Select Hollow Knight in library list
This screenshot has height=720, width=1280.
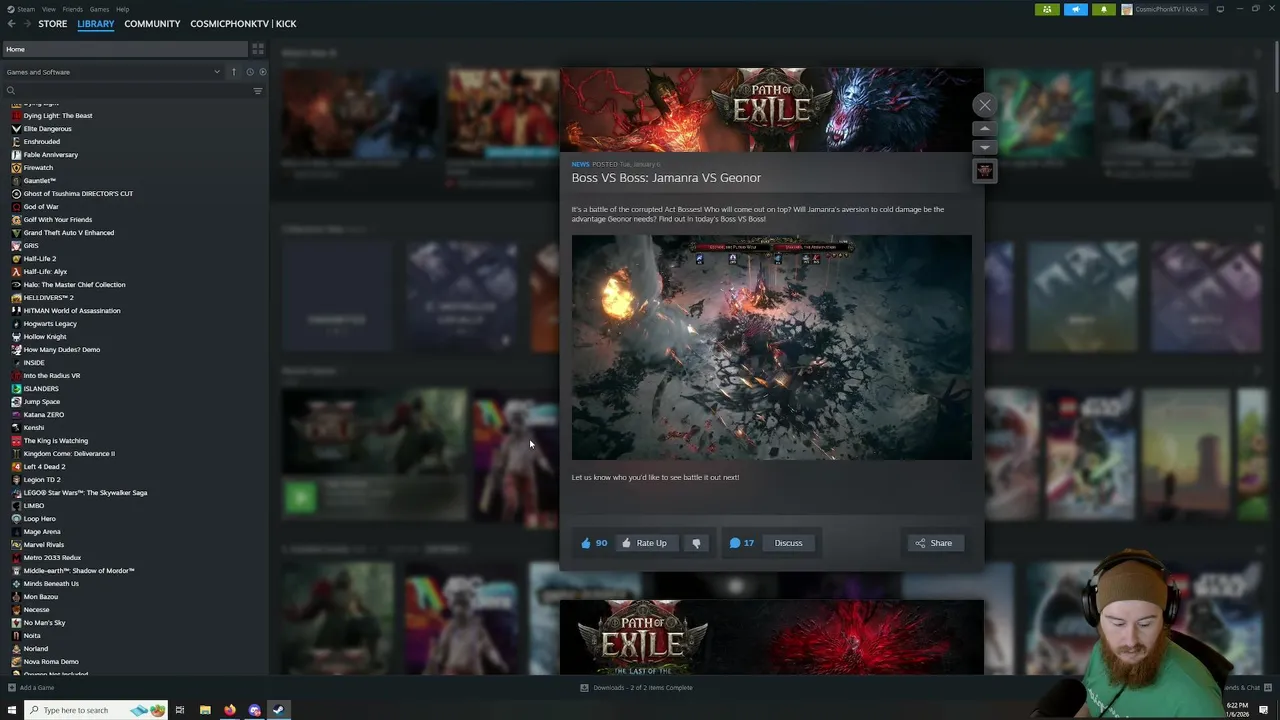click(44, 337)
